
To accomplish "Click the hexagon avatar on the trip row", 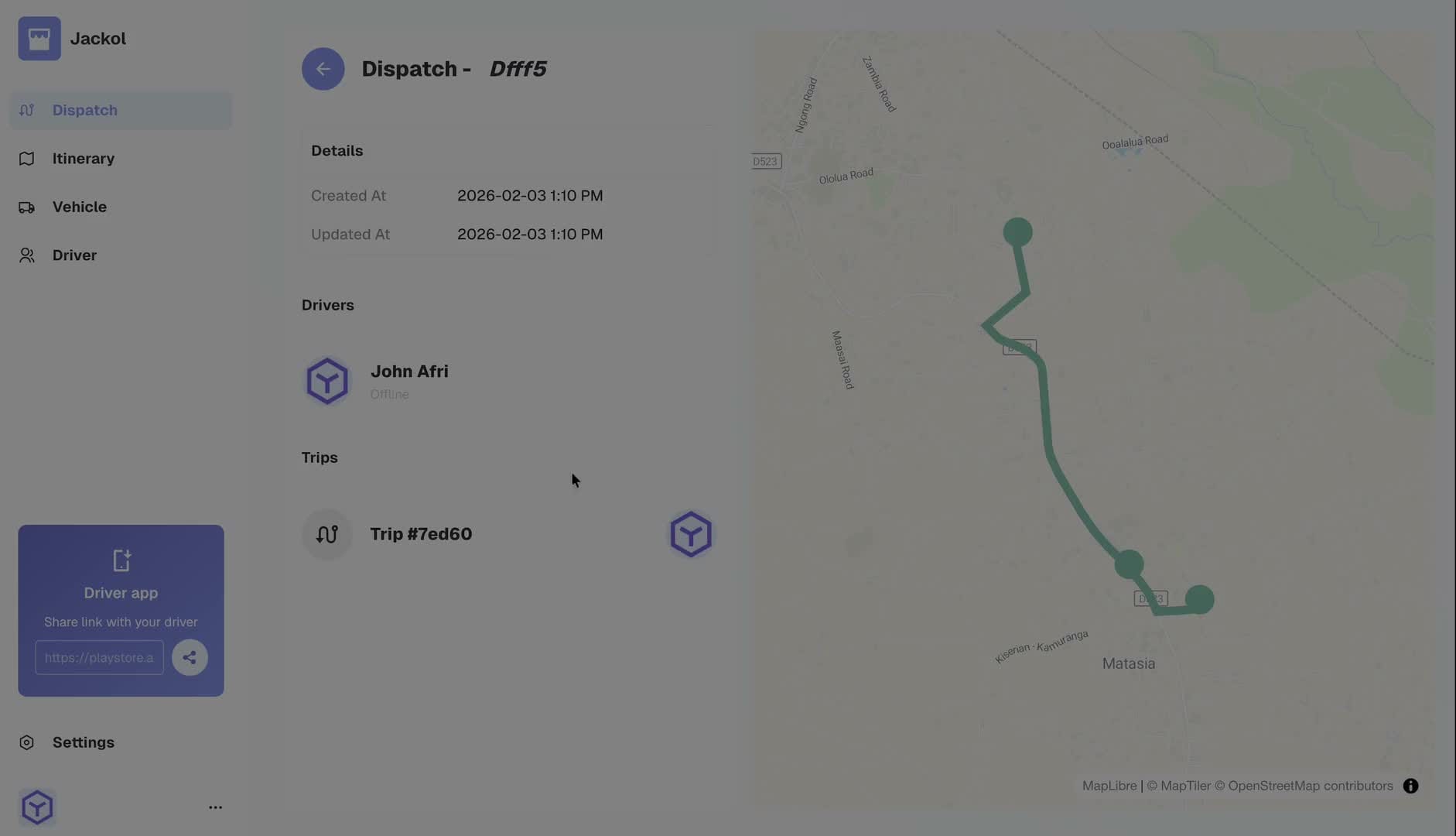I will pos(691,534).
